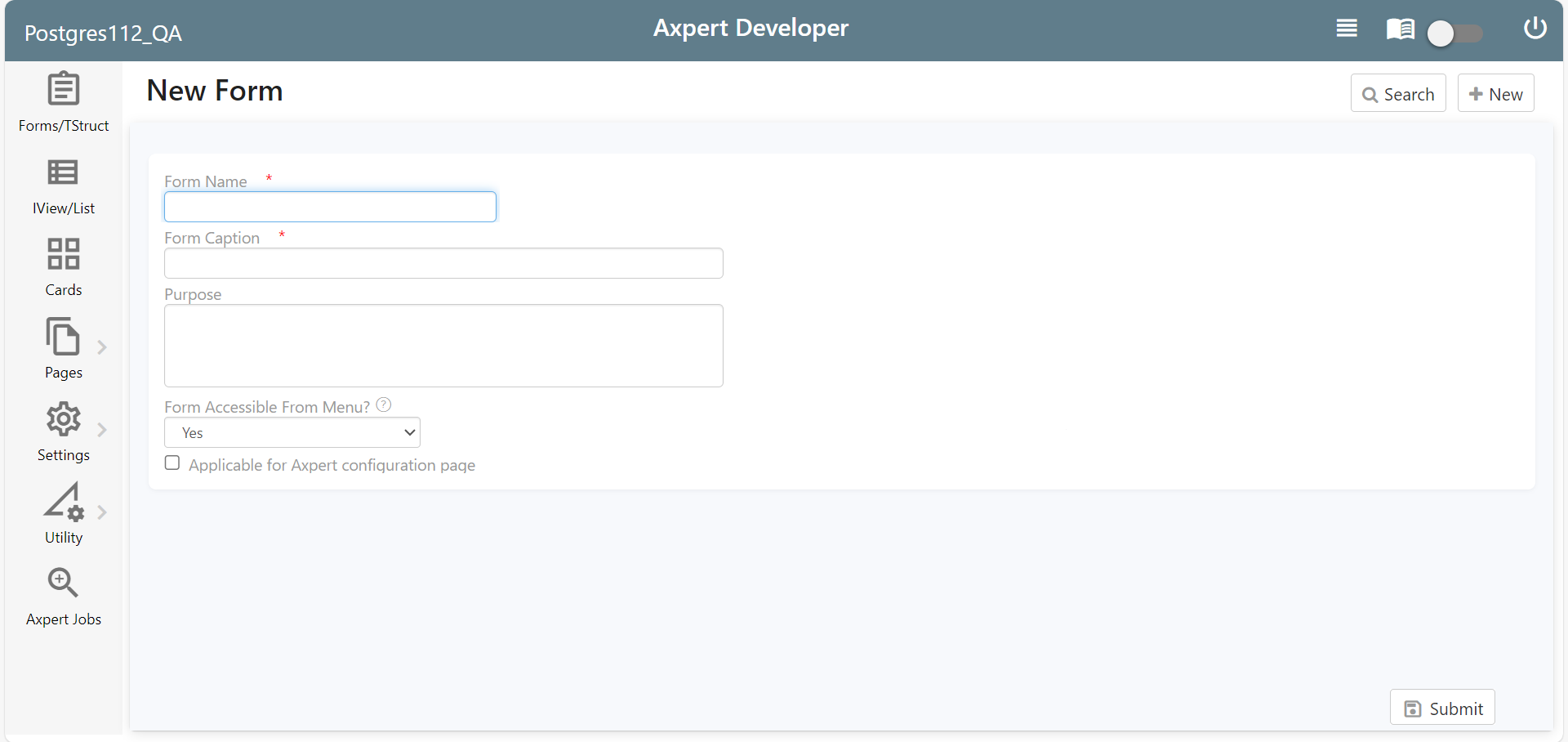Click the power logout icon
Viewport: 1568px width, 742px height.
[x=1535, y=28]
